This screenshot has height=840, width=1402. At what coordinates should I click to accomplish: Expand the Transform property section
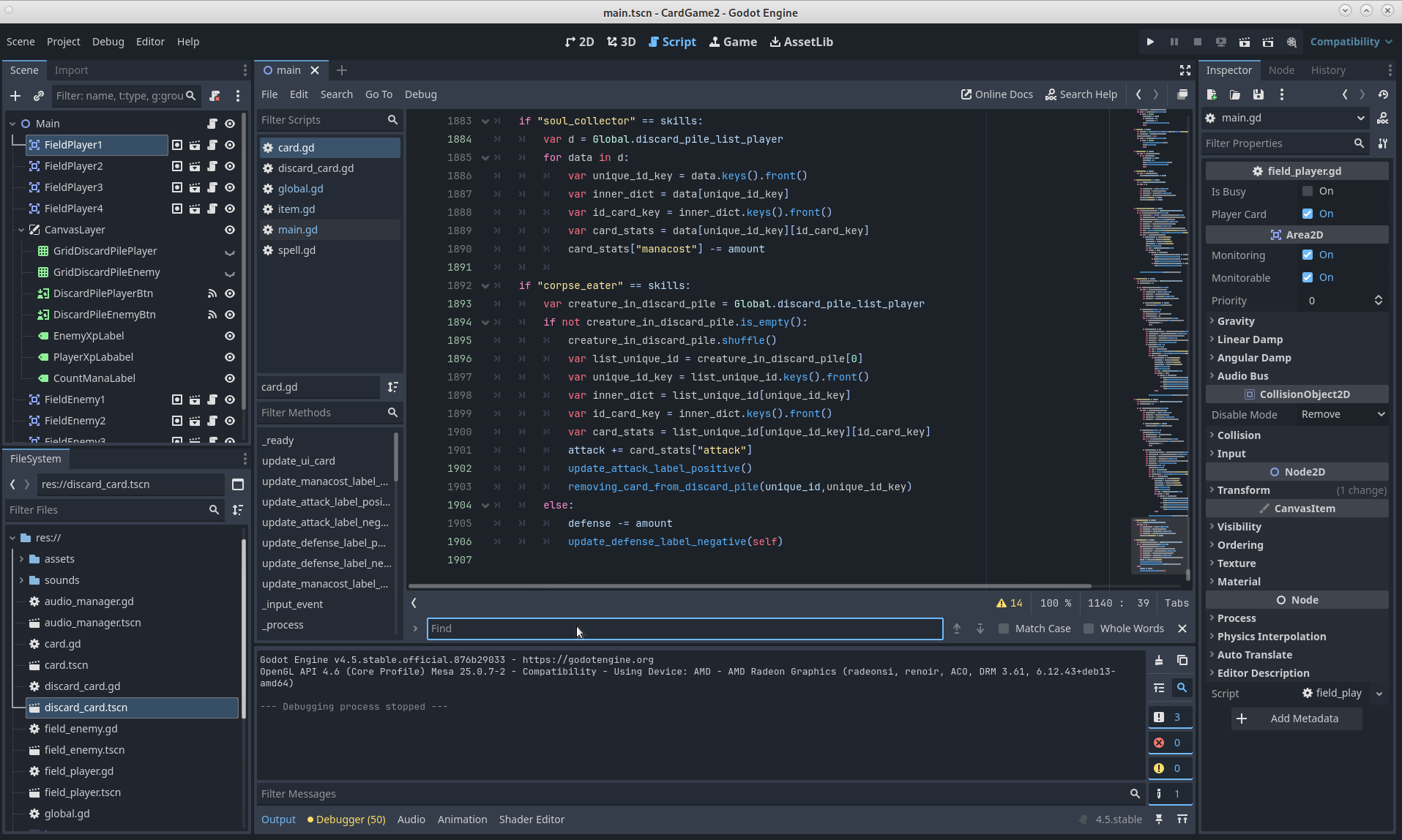pyautogui.click(x=1243, y=490)
